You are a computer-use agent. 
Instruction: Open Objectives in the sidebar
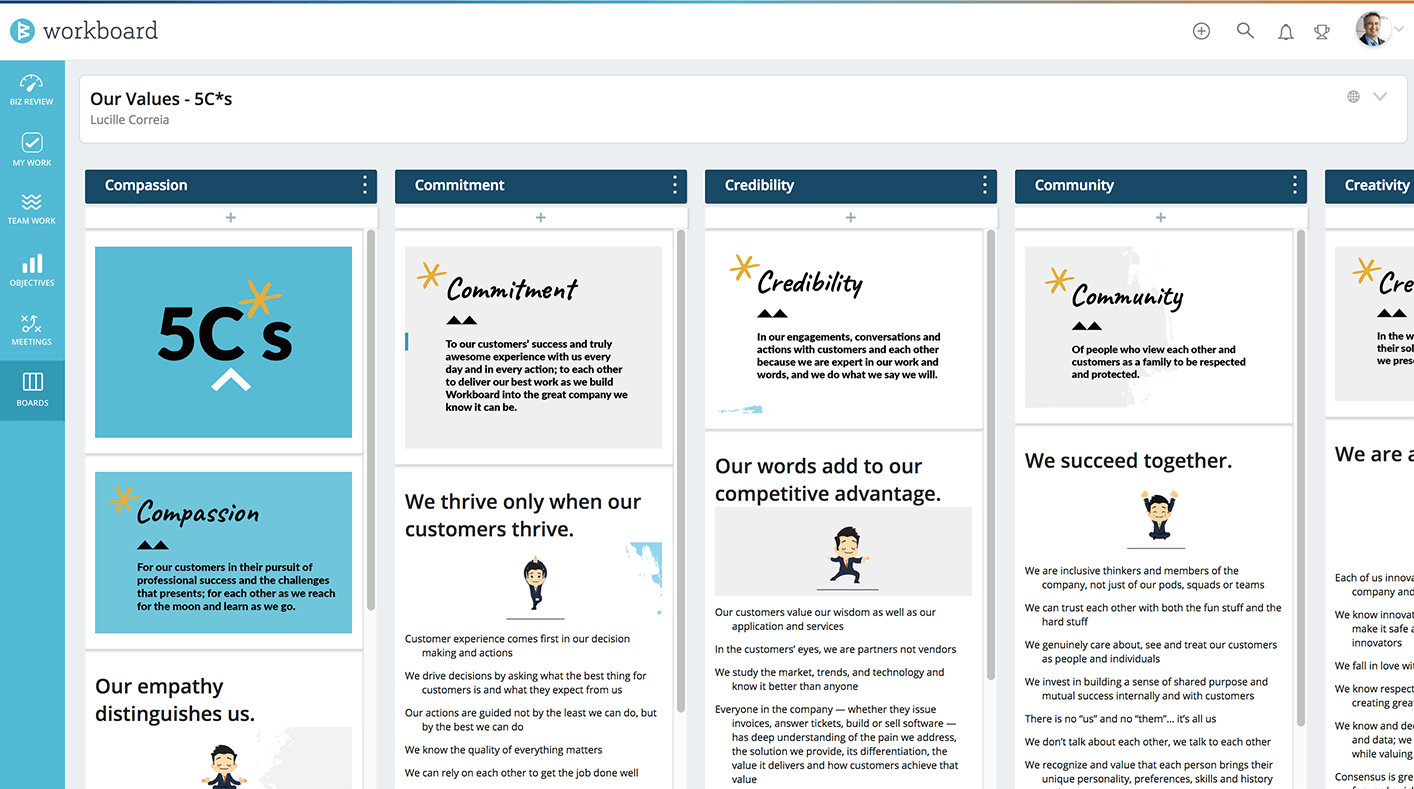(32, 270)
